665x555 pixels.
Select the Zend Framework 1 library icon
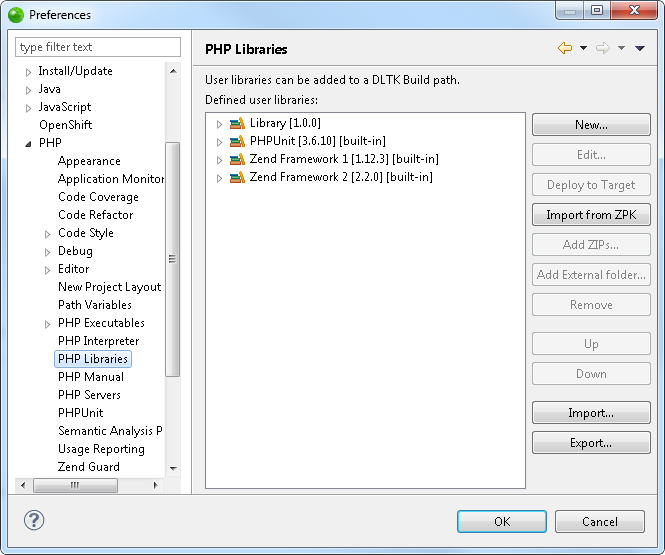coord(237,159)
